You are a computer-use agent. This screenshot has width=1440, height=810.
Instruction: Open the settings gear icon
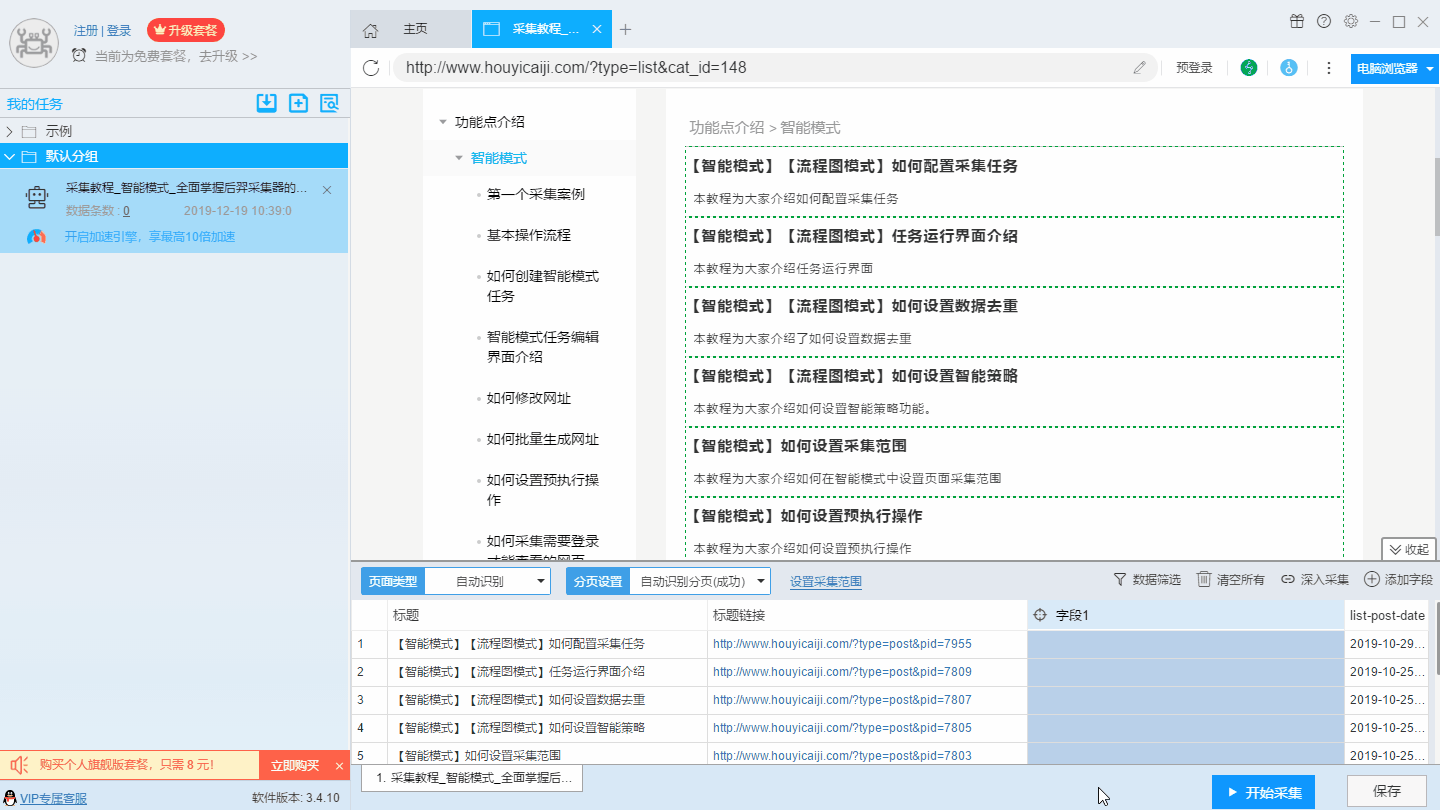pos(1351,21)
